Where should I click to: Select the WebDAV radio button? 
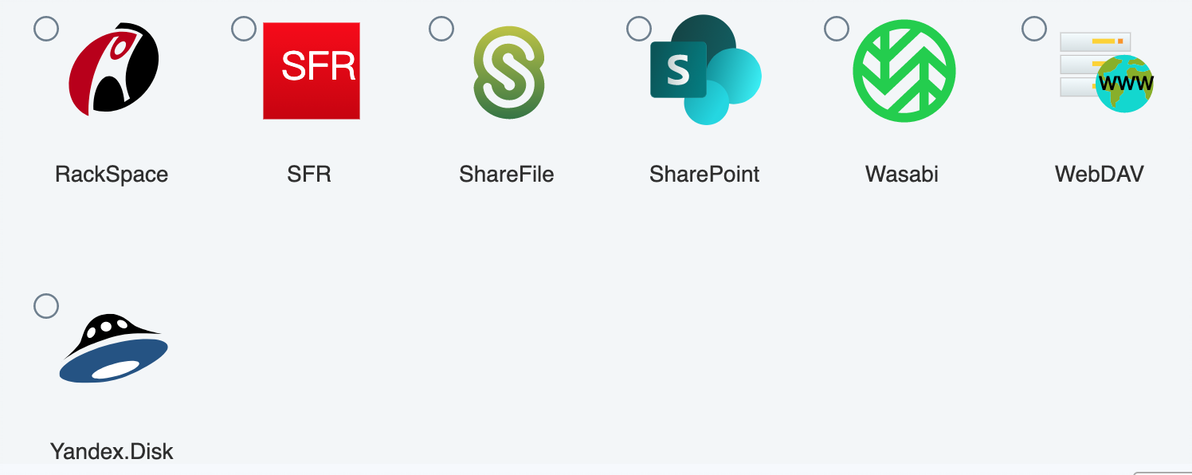tap(1035, 29)
